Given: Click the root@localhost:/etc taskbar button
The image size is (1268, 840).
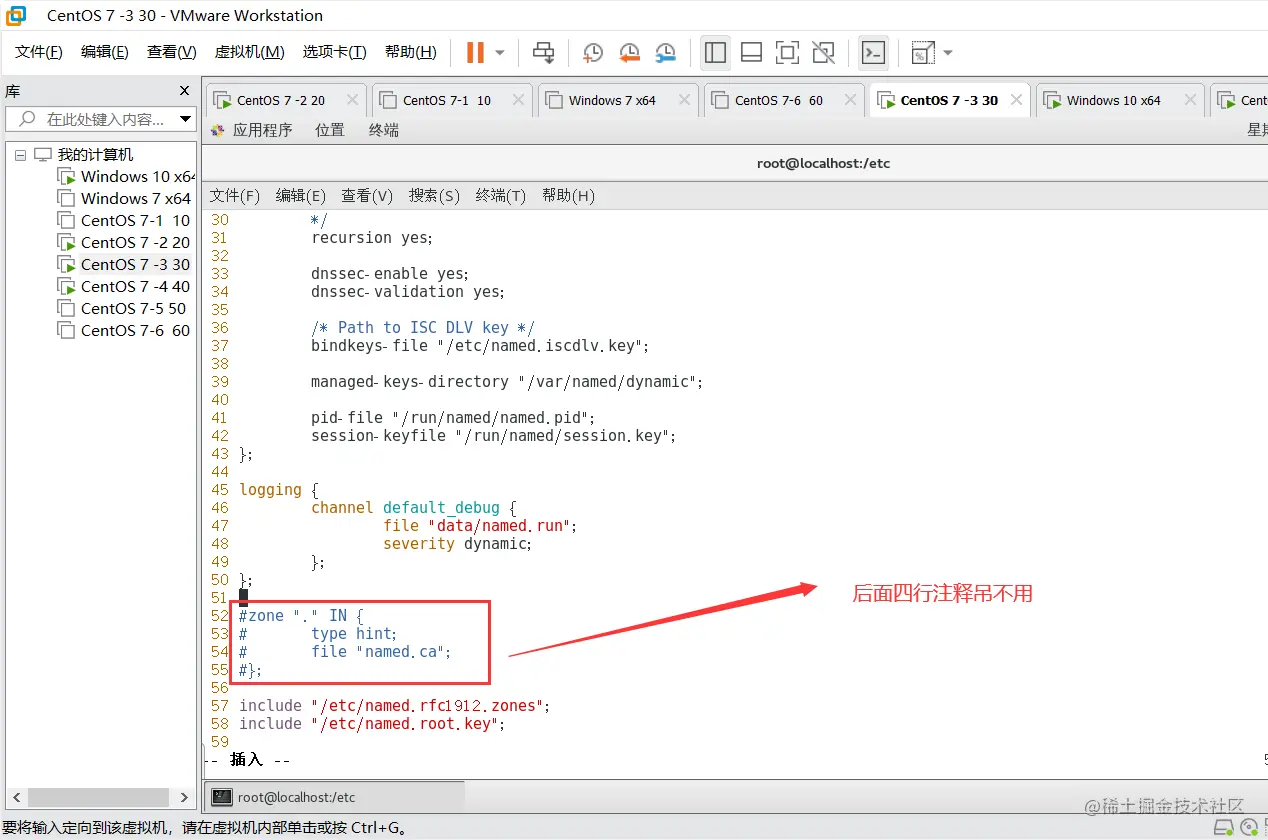Looking at the screenshot, I should 335,797.
